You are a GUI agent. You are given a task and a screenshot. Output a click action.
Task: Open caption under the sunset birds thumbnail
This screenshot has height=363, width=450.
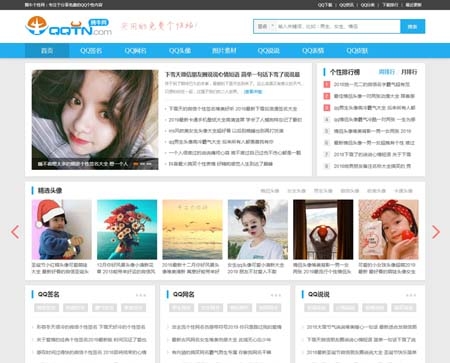(191, 268)
